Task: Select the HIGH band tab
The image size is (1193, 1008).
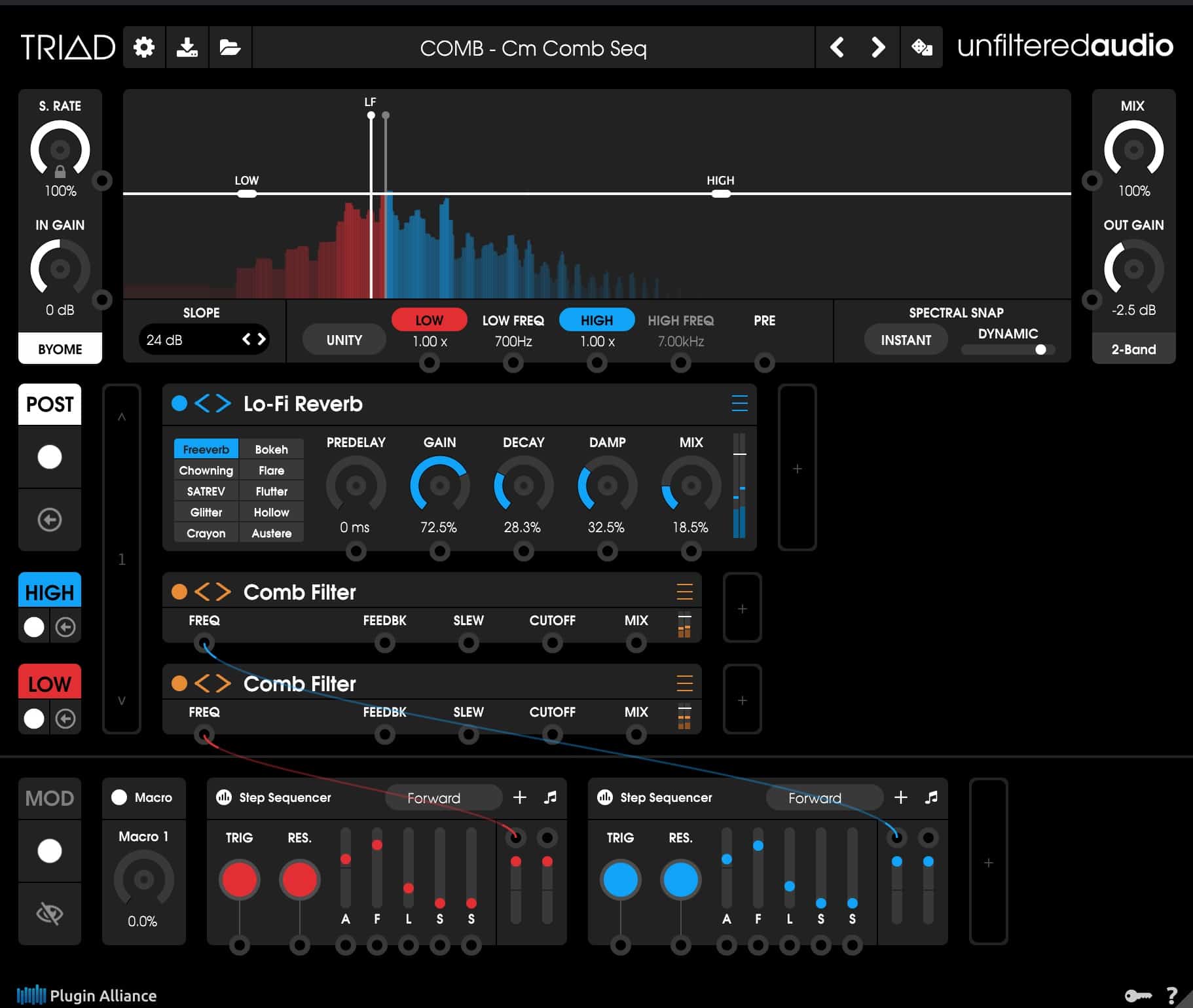Action: 50,592
